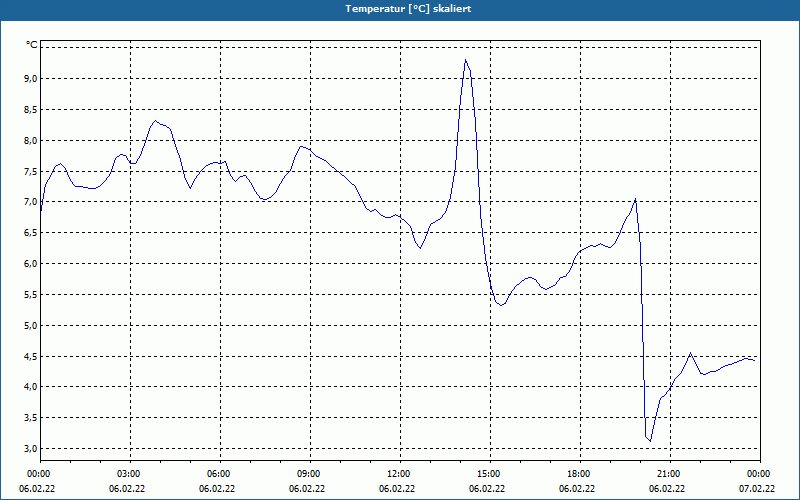Select the 09:00 x-axis time label
The image size is (800, 500).
pyautogui.click(x=307, y=474)
